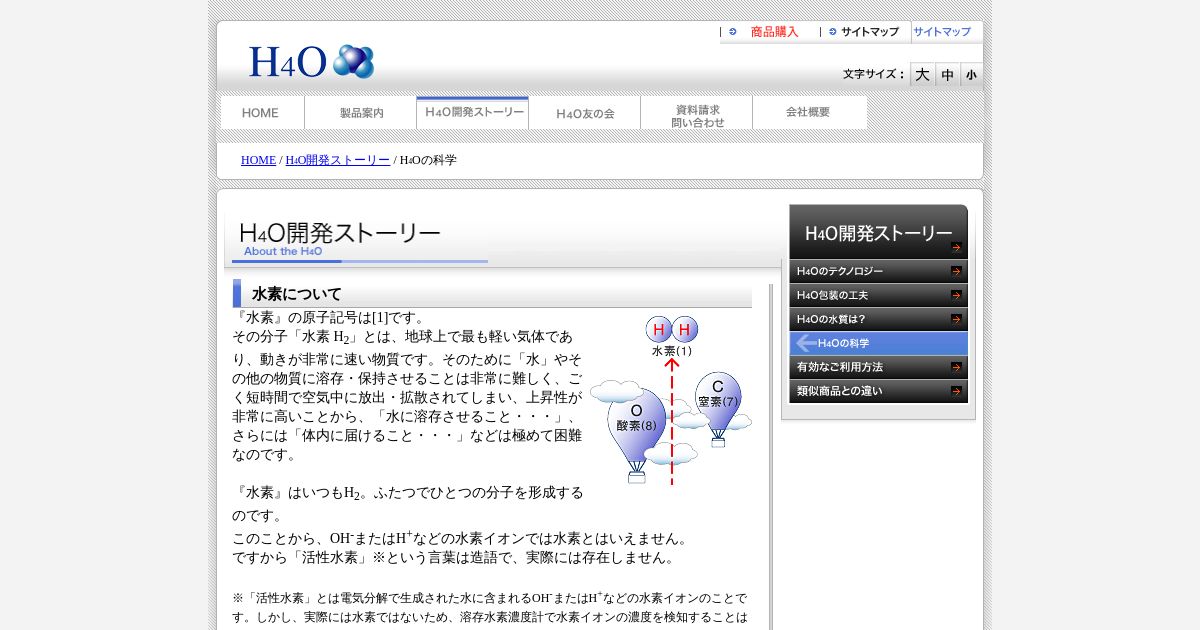Open sidebar item 類似商品との違い
Image resolution: width=1200 pixels, height=630 pixels.
coord(878,391)
